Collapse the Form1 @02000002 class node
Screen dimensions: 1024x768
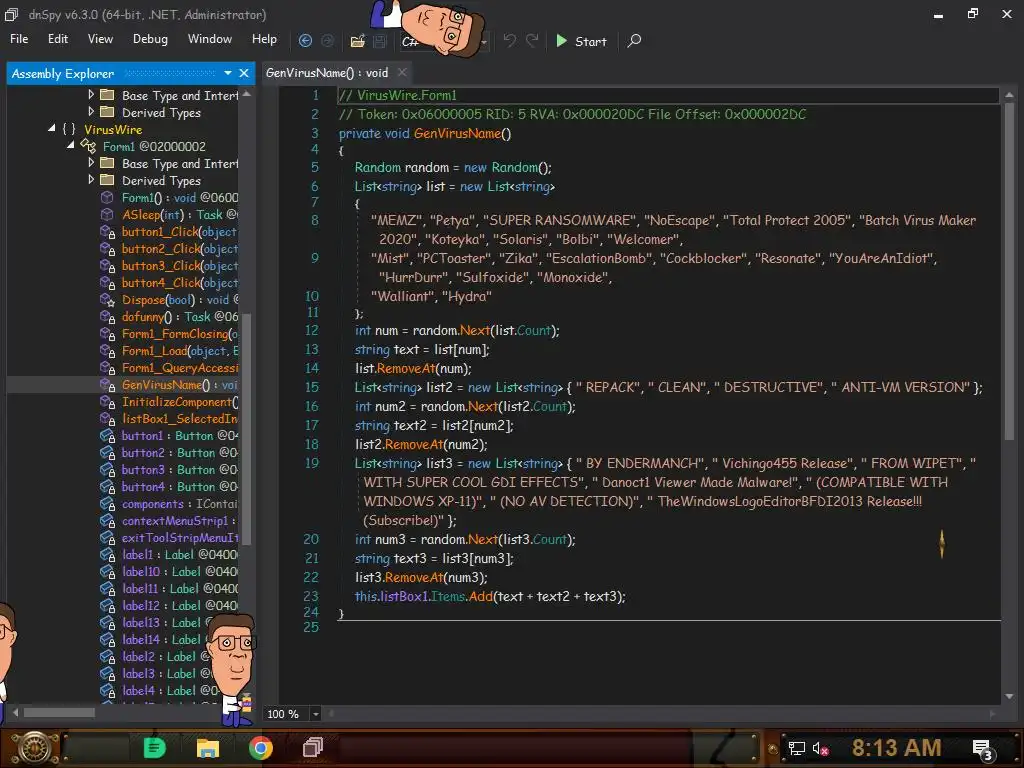tap(71, 145)
